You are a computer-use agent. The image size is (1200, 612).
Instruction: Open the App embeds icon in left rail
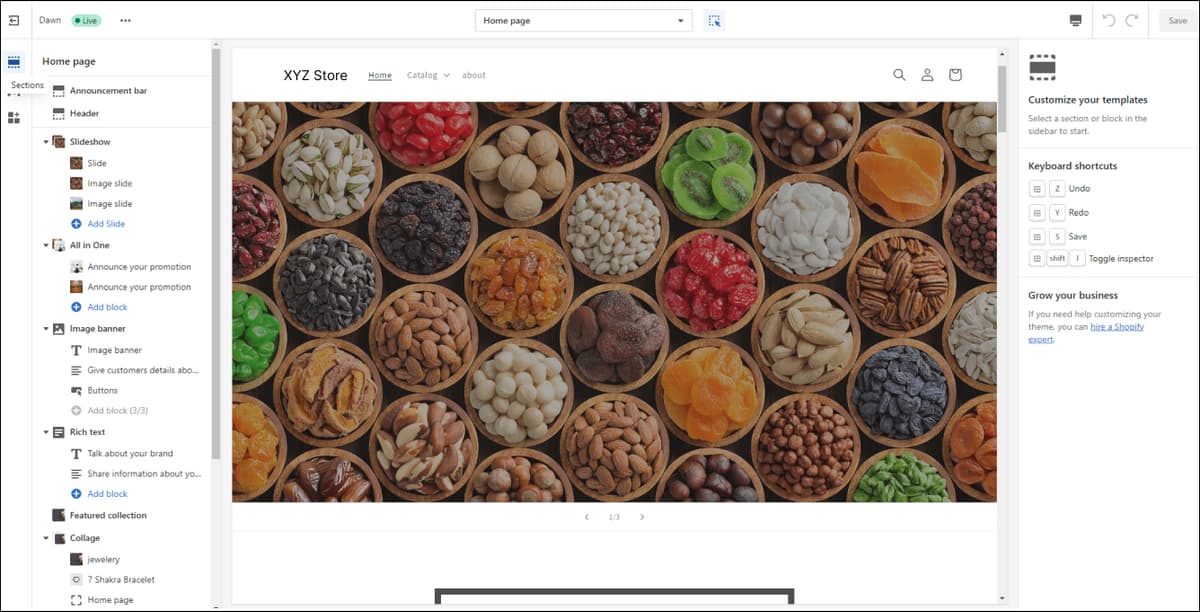click(14, 118)
